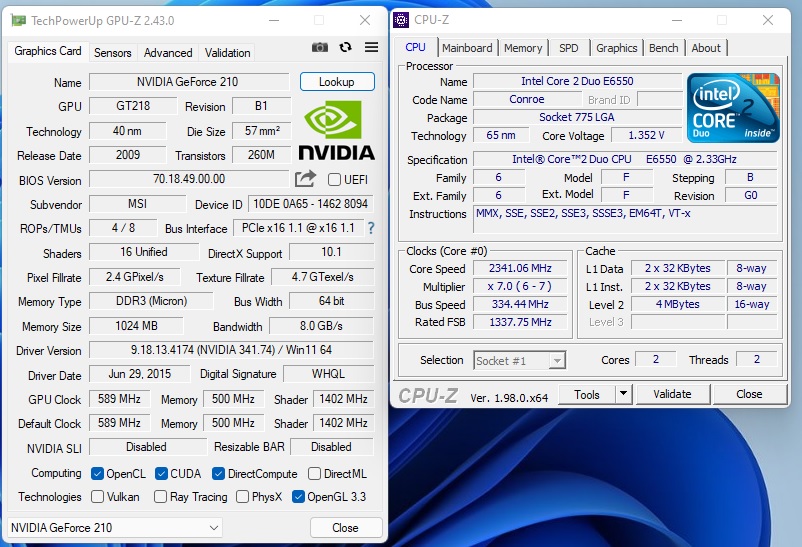Click the Core Voltage value 1.352 V
The image size is (802, 547).
pos(647,135)
